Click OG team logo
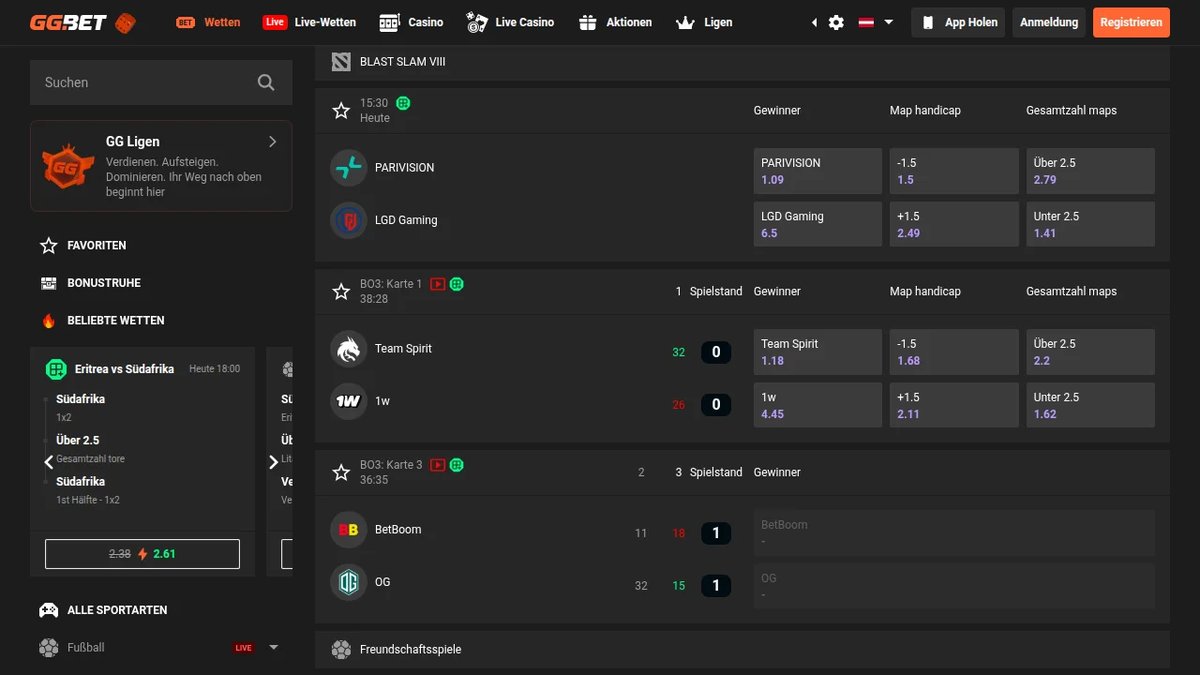Image resolution: width=1200 pixels, height=675 pixels. pyautogui.click(x=349, y=583)
